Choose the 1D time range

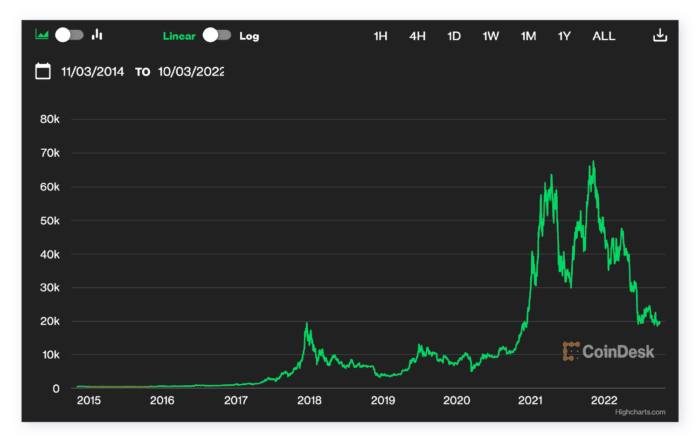(x=454, y=36)
